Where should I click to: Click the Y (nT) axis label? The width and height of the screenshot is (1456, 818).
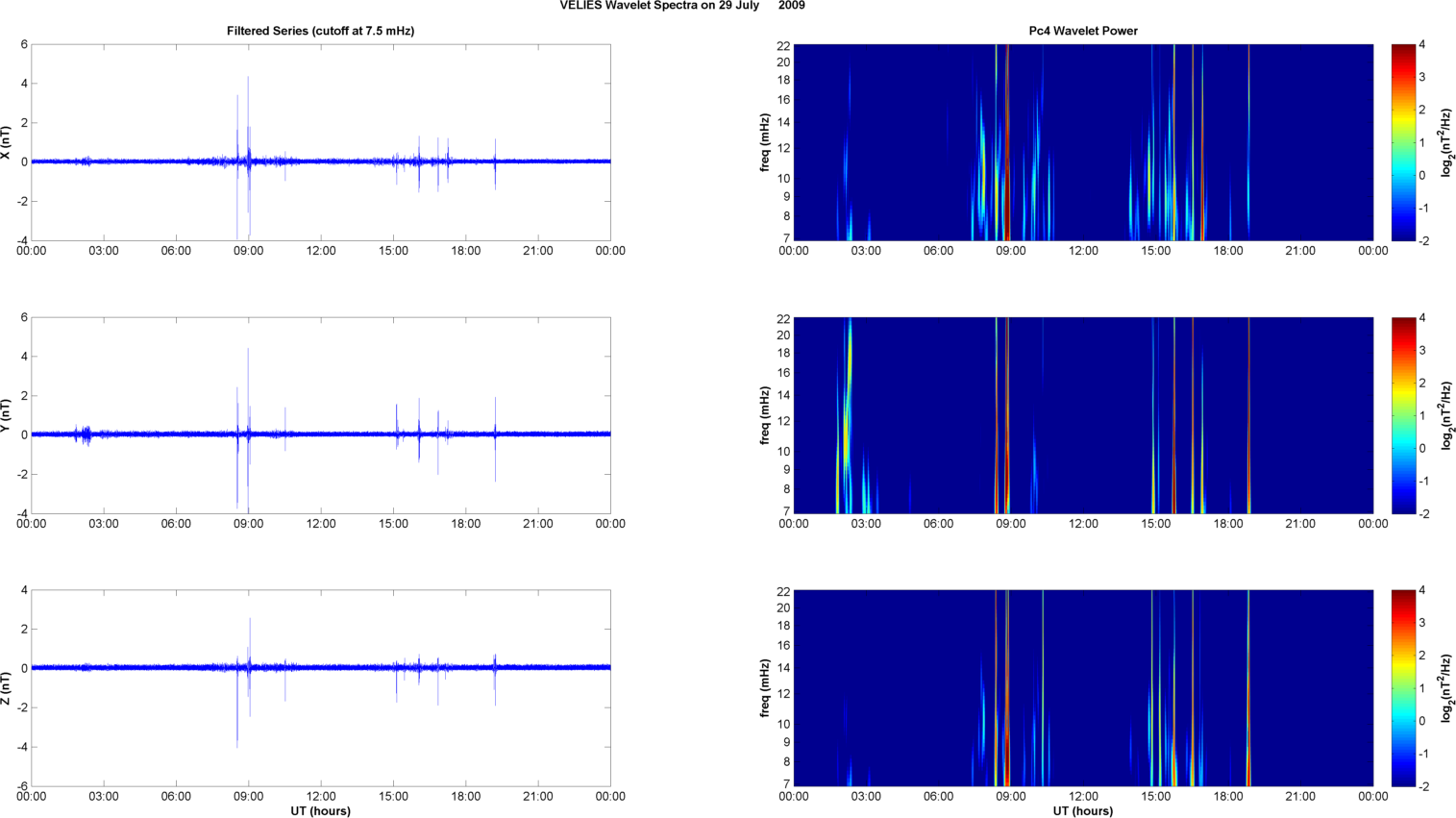click(6, 415)
